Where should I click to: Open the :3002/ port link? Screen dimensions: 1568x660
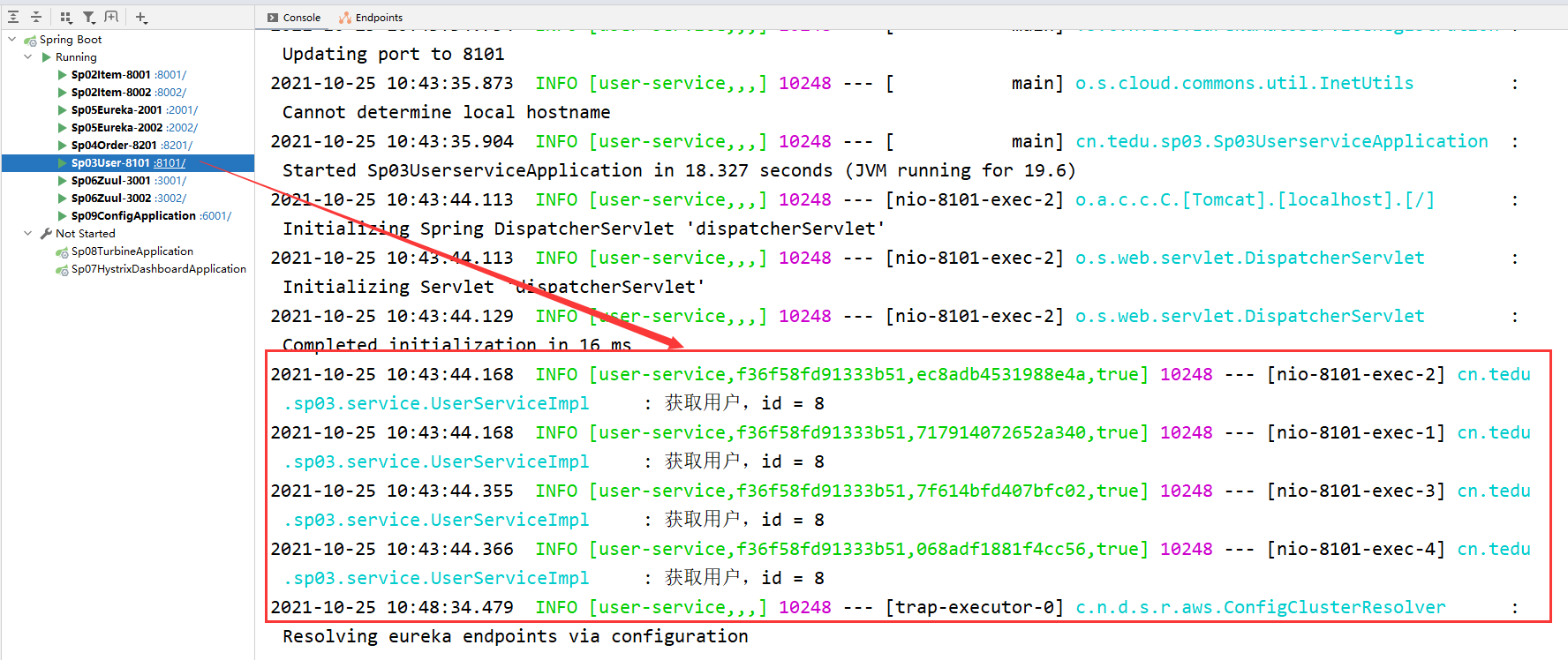(170, 199)
